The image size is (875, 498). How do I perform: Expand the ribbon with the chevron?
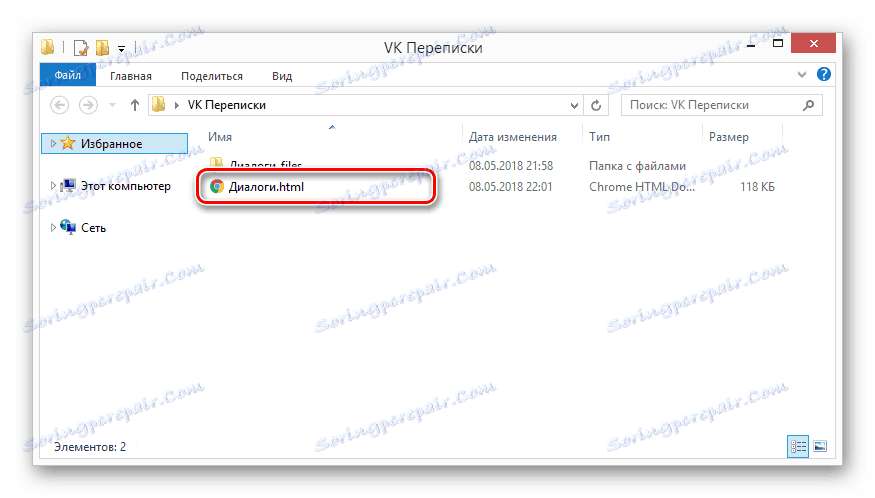802,74
